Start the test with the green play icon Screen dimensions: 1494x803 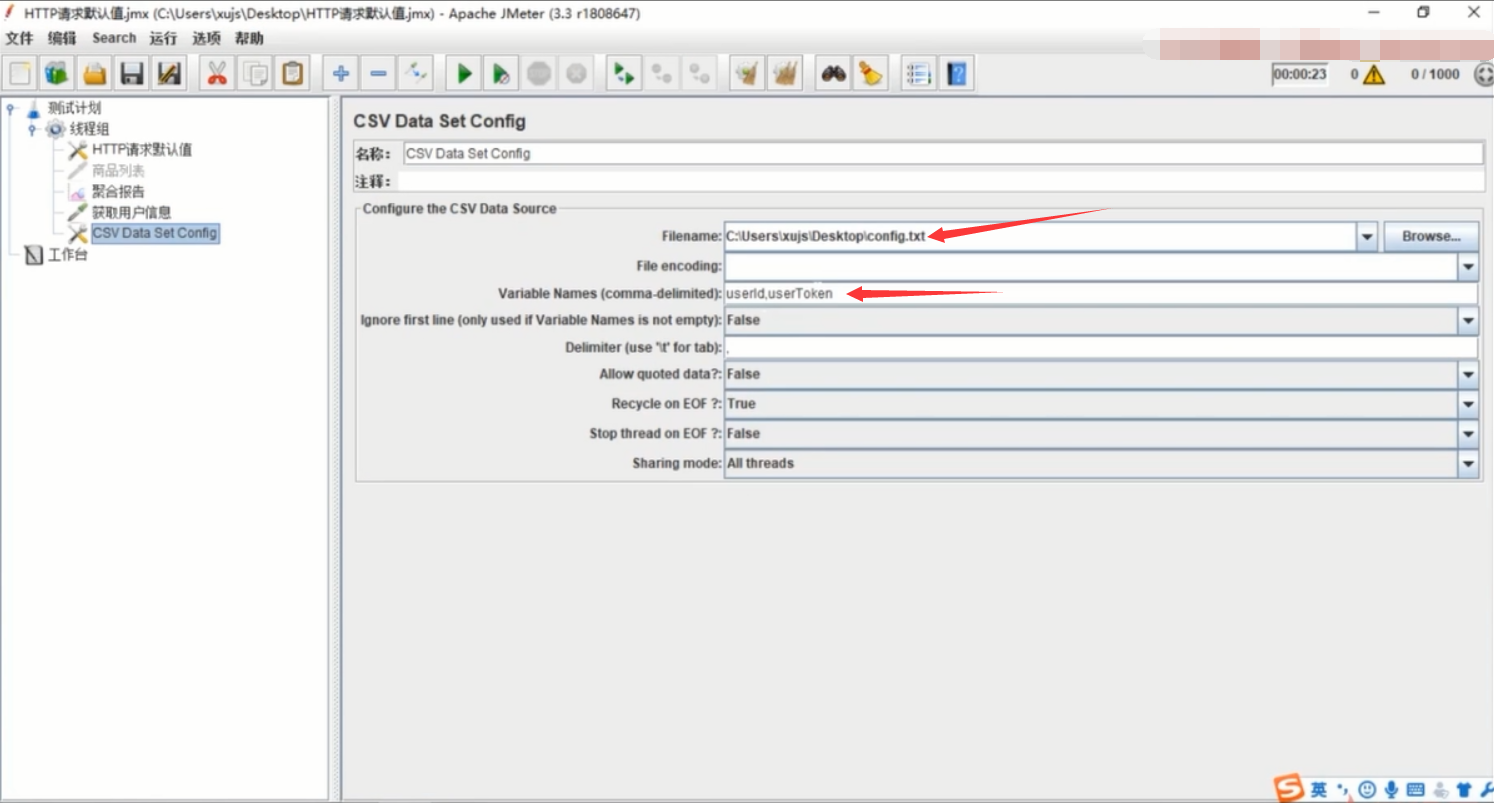464,73
